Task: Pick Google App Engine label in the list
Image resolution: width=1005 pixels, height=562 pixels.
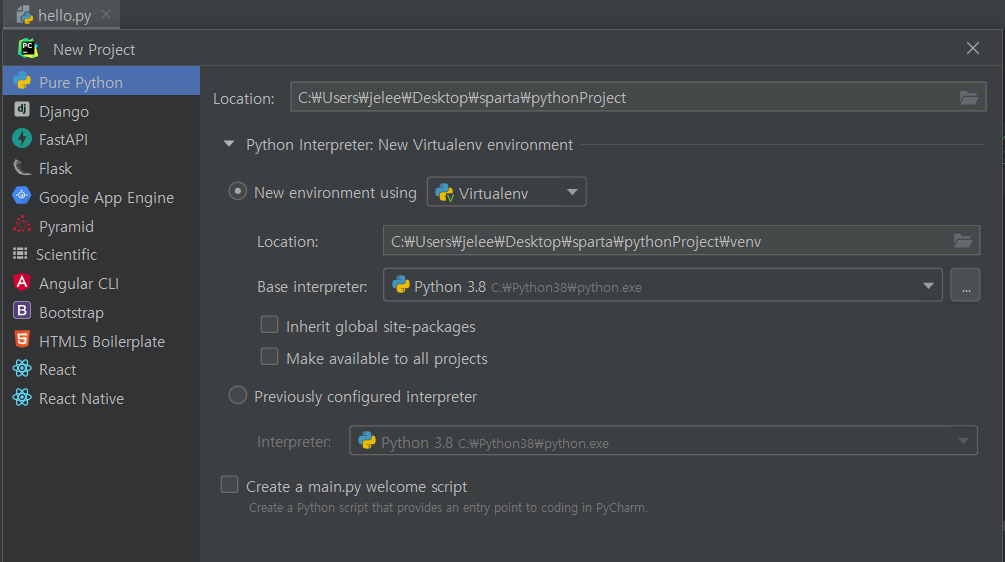Action: tap(106, 198)
